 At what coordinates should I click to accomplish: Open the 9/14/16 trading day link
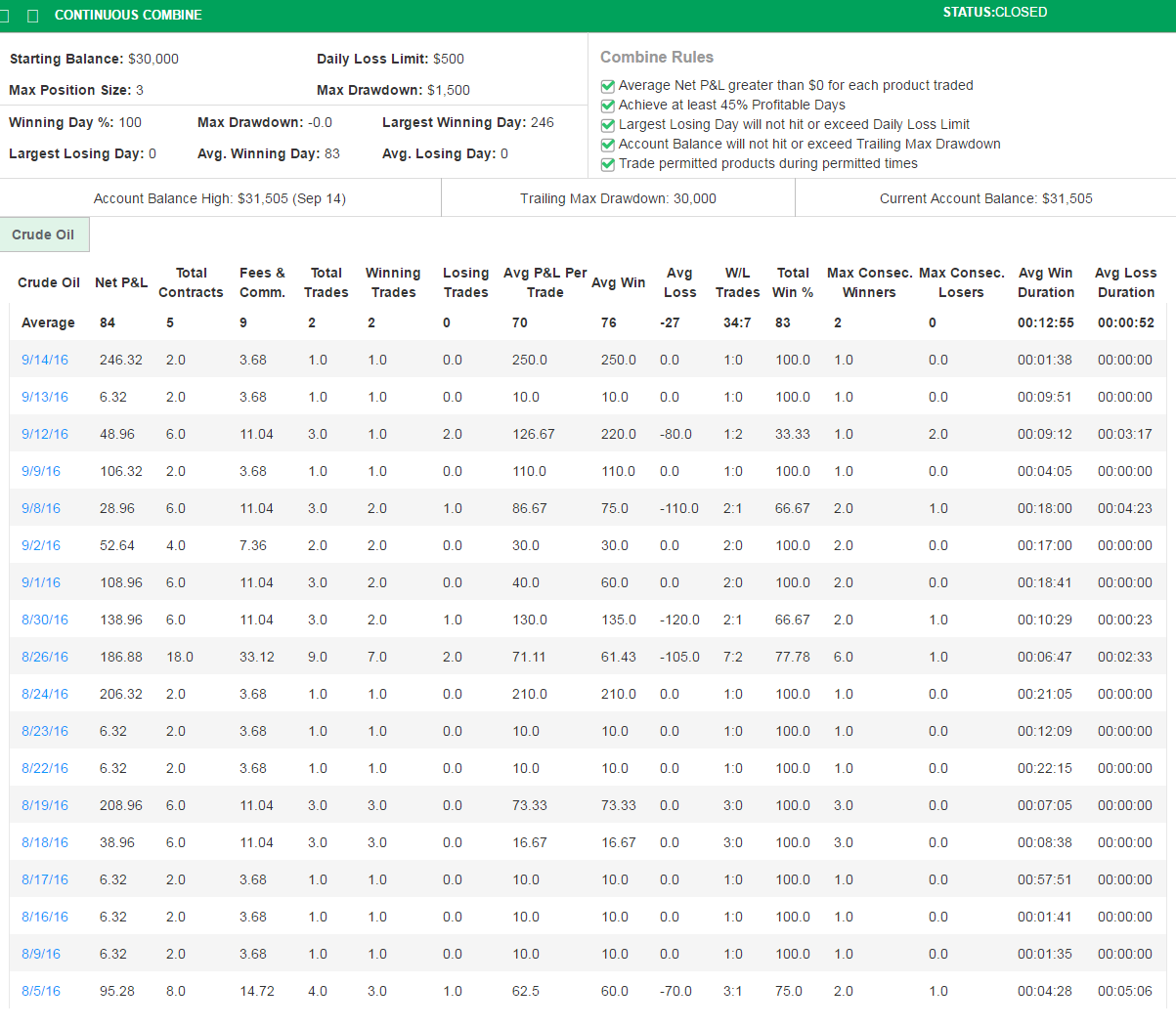pos(45,360)
